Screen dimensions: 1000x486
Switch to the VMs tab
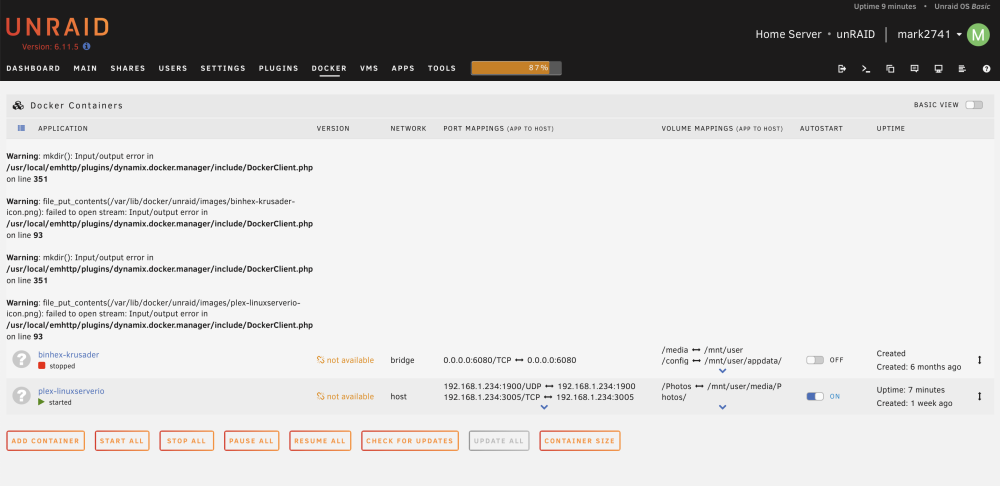pos(369,68)
